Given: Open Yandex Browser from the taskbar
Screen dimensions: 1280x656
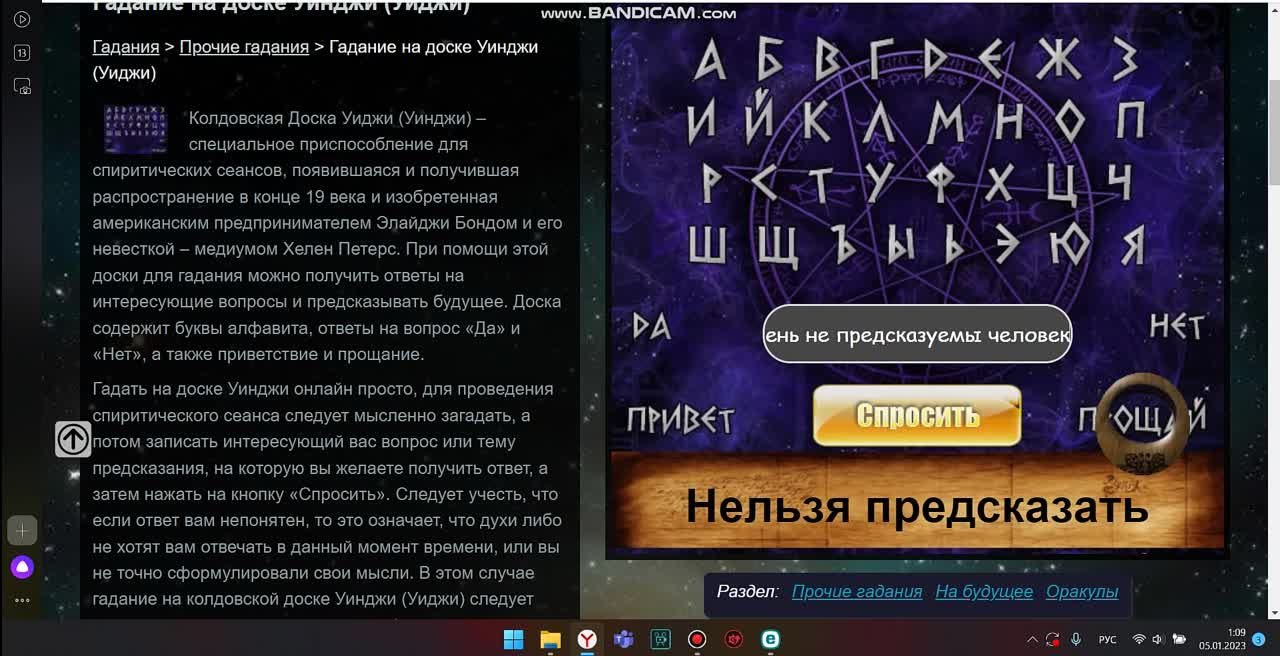Looking at the screenshot, I should tap(587, 639).
